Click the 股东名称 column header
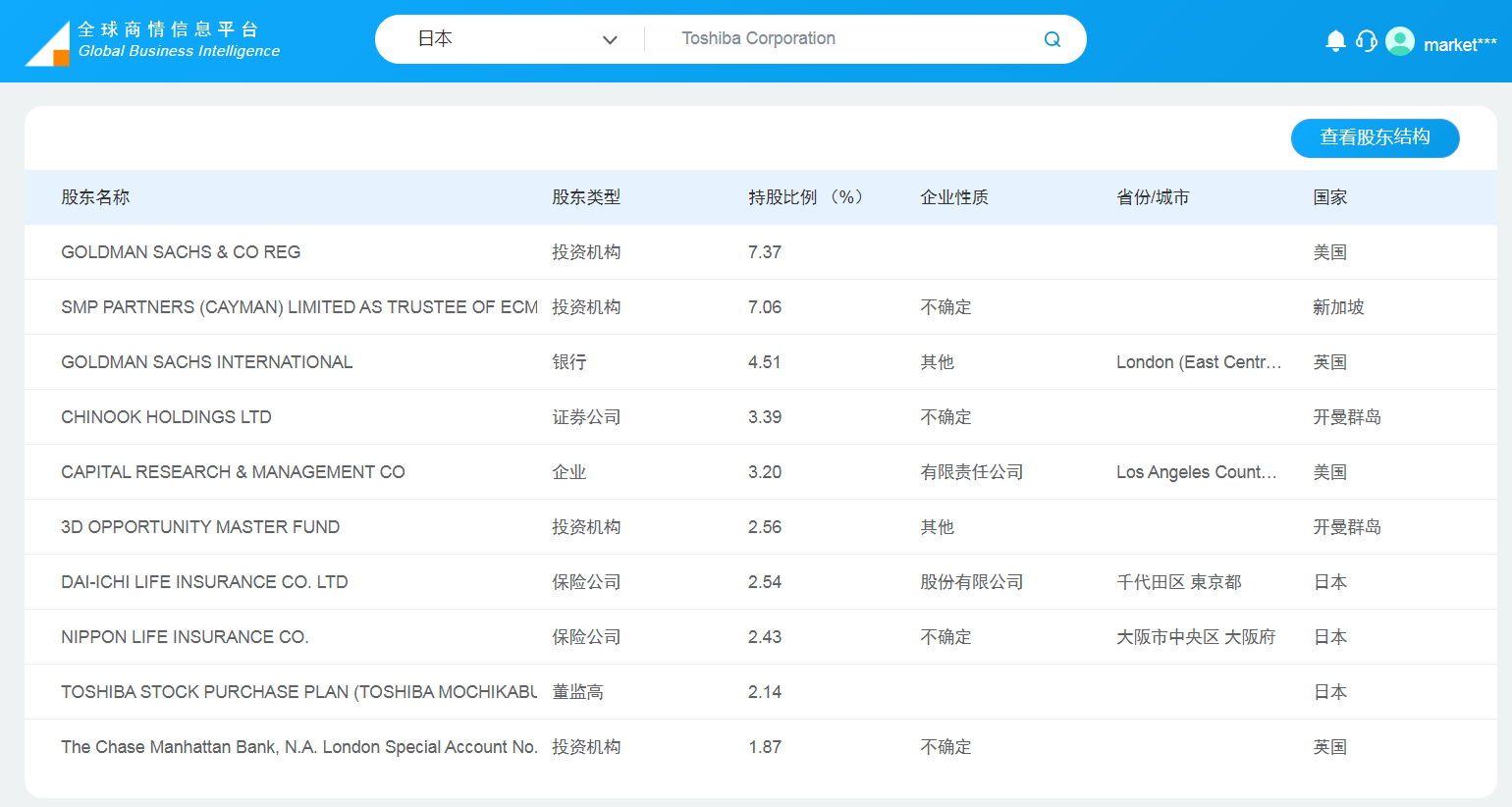 (95, 197)
